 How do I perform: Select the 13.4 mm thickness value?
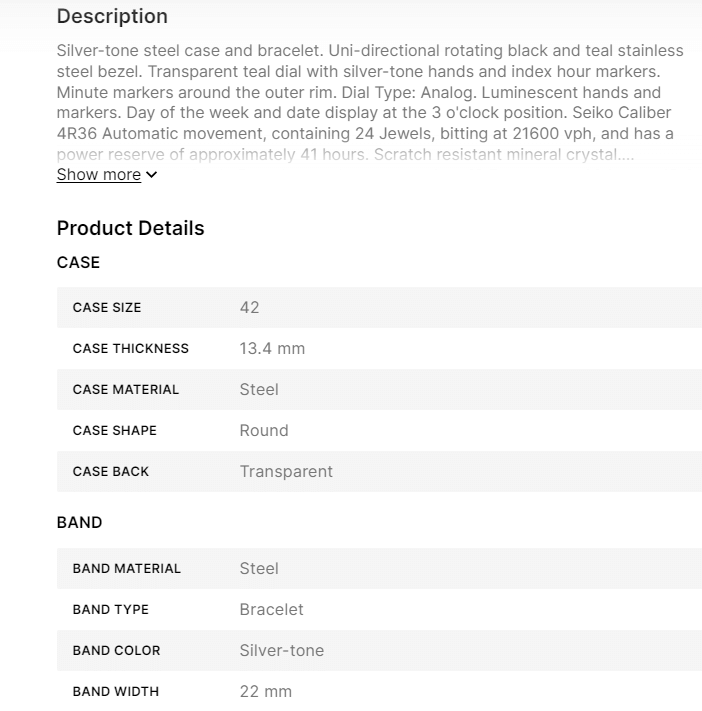click(x=272, y=349)
